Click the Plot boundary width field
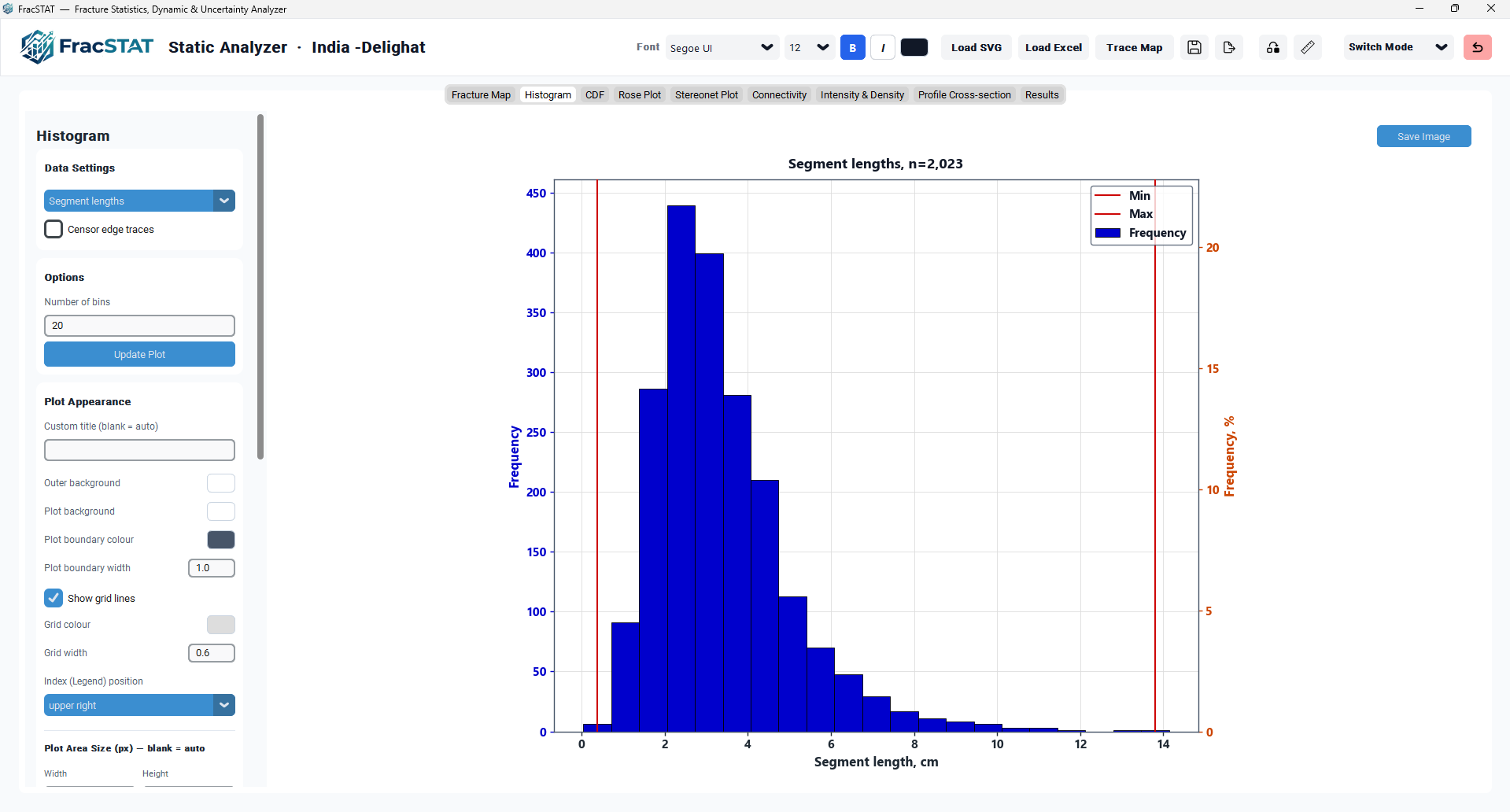Viewport: 1510px width, 812px height. 212,568
